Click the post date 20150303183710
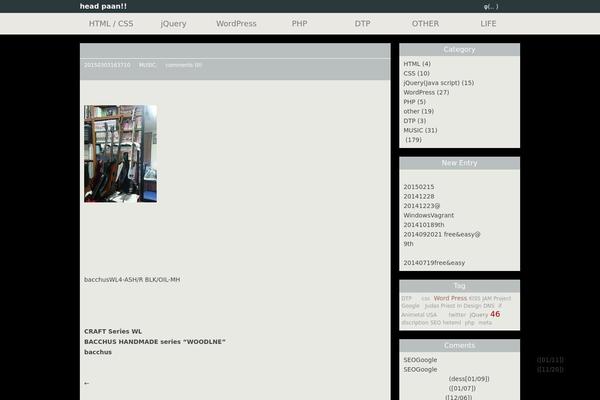This screenshot has height=400, width=600. pyautogui.click(x=107, y=65)
